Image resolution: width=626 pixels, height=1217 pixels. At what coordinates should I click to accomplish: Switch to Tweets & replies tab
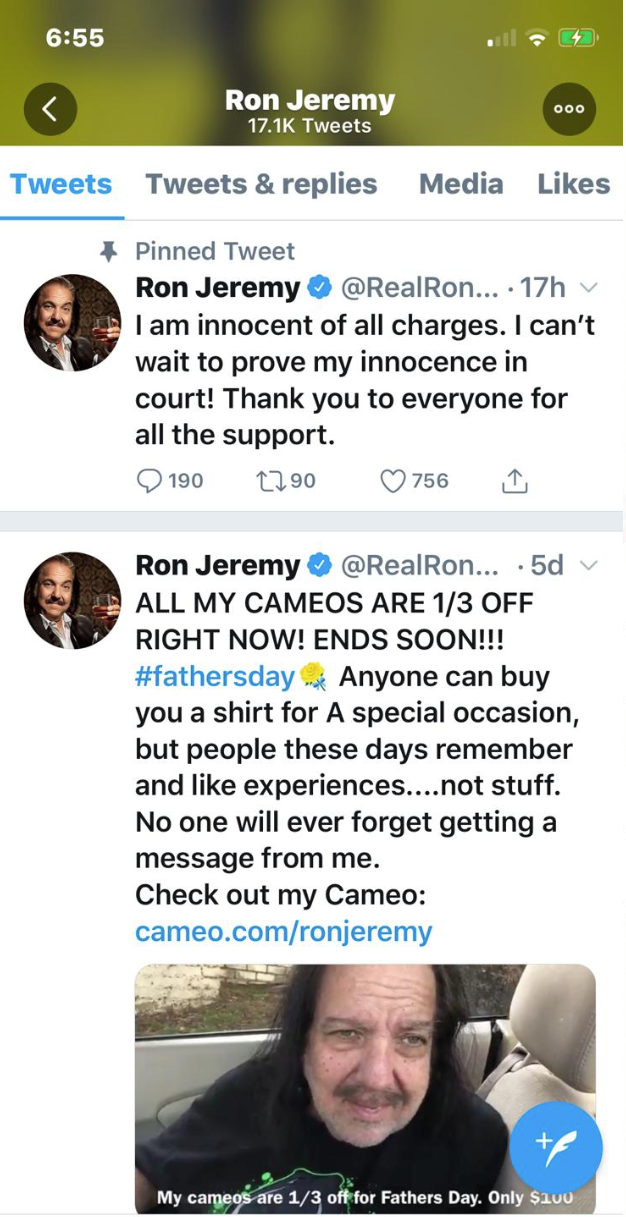point(261,184)
